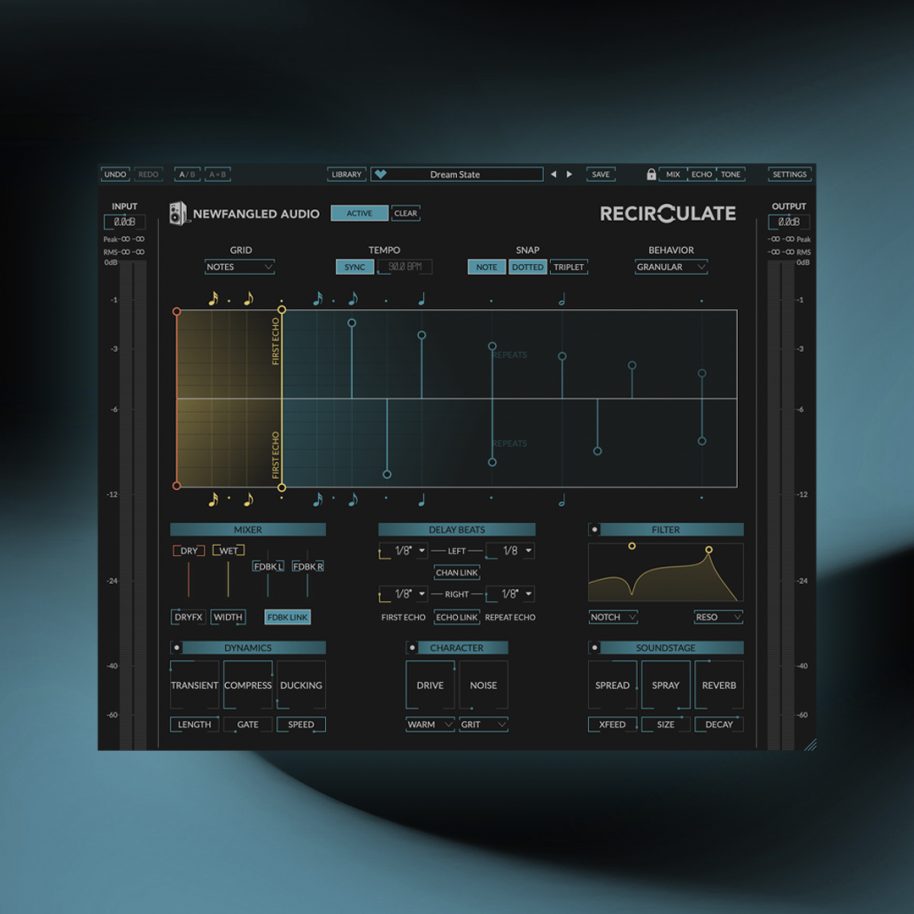Screen dimensions: 914x914
Task: Click the next preset arrow
Action: click(x=569, y=173)
